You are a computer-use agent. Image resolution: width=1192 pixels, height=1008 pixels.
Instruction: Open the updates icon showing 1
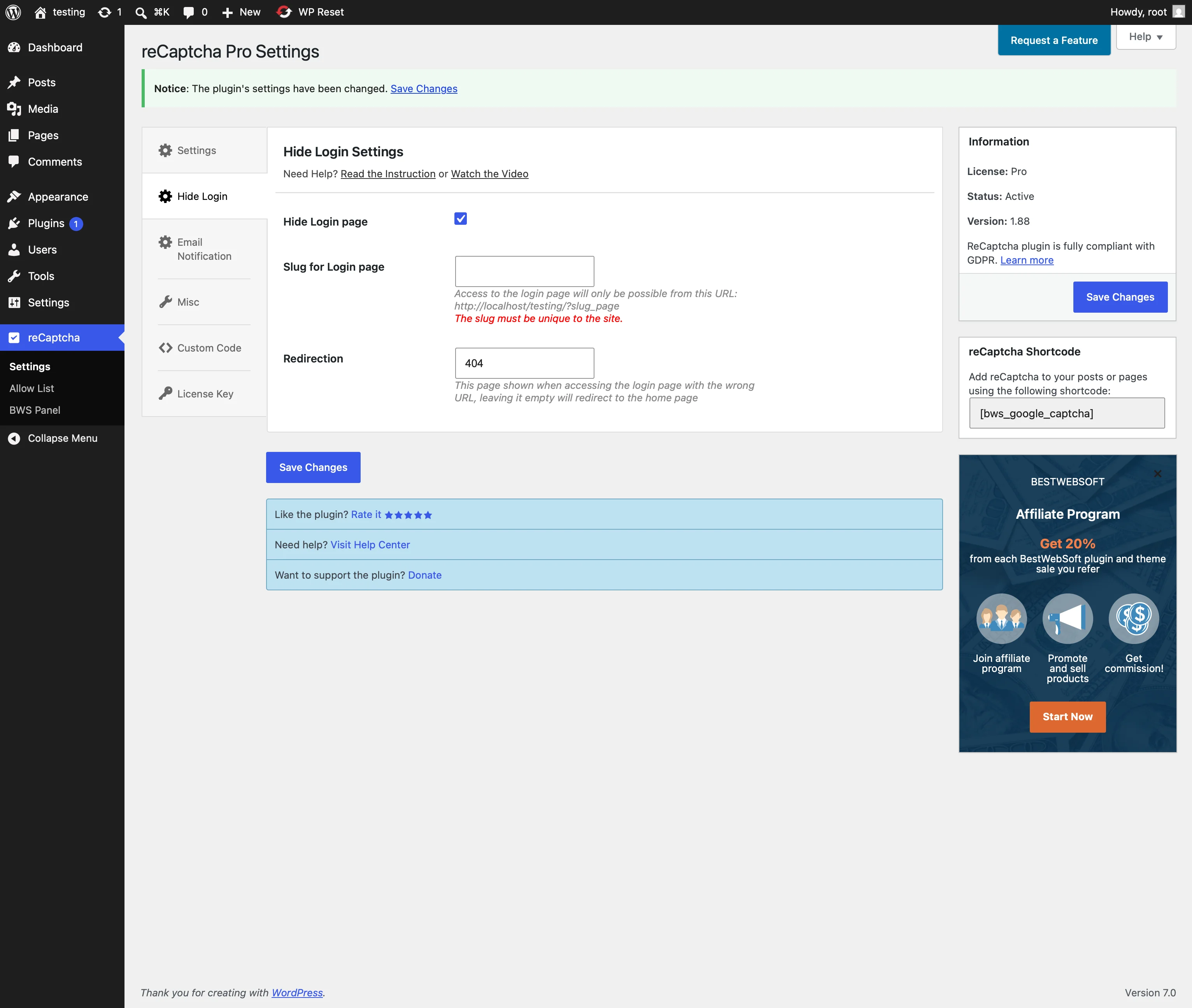click(x=104, y=12)
